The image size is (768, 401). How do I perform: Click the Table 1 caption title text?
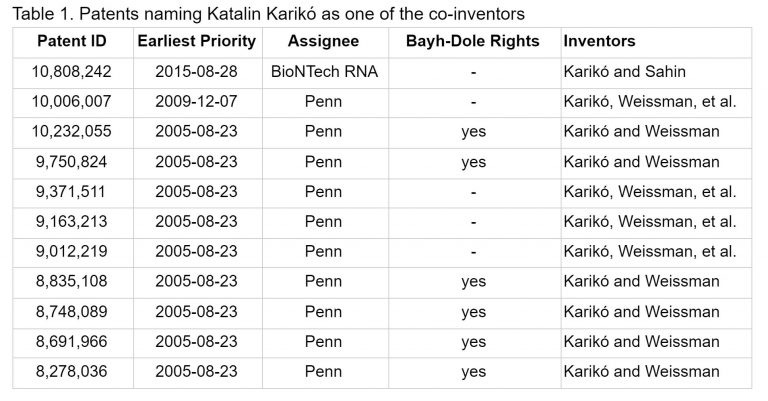pos(268,14)
